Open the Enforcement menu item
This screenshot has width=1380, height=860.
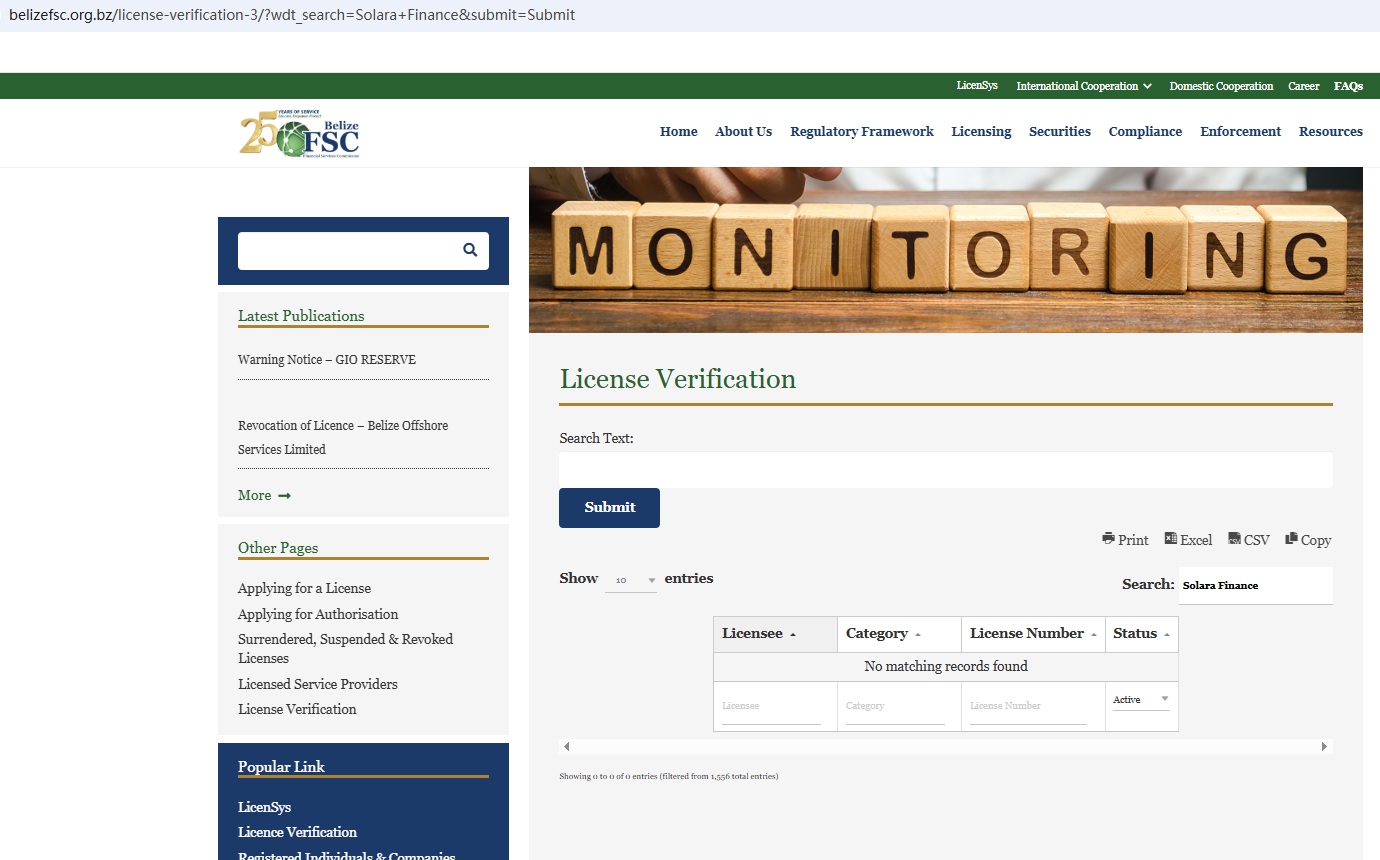[1240, 132]
